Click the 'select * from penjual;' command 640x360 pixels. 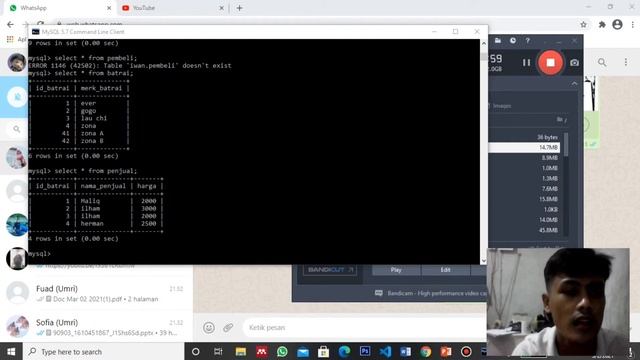pos(96,171)
